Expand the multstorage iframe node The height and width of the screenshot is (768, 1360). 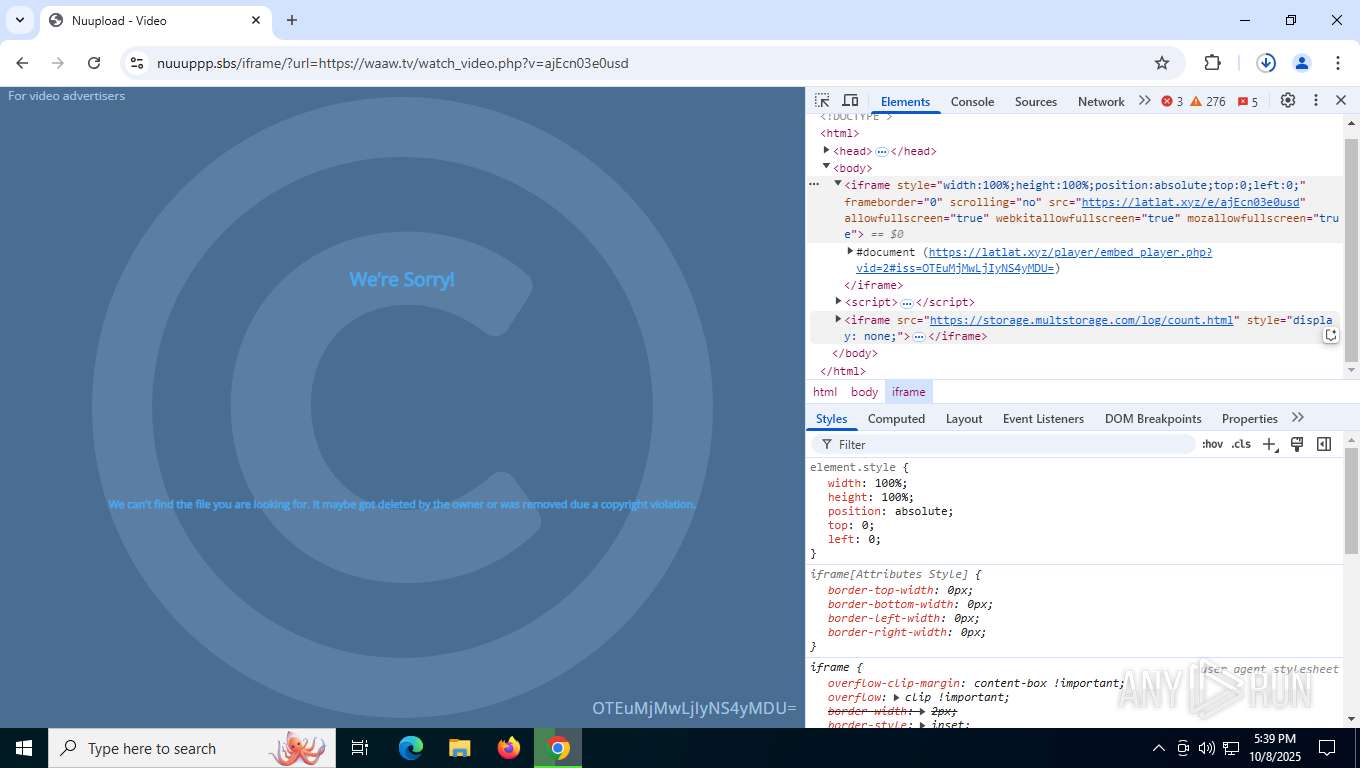pyautogui.click(x=838, y=319)
